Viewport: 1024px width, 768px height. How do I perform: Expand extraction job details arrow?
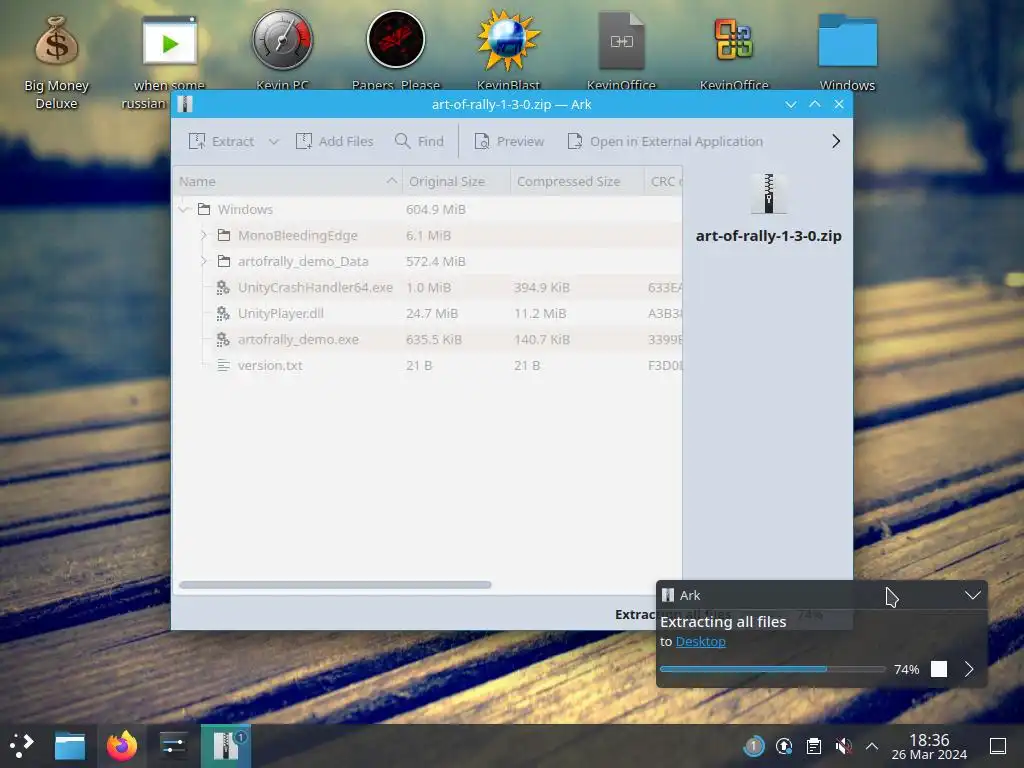click(x=969, y=669)
